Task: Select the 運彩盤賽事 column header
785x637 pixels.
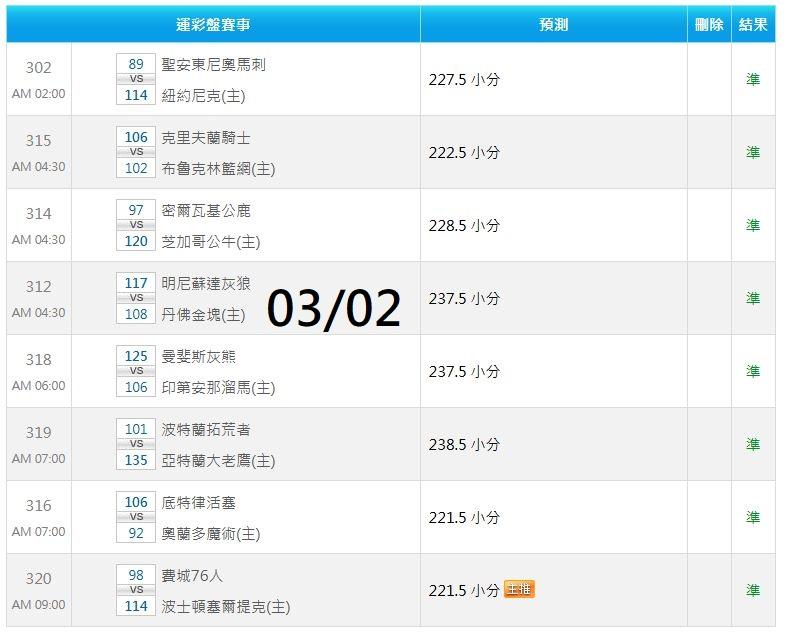Action: pyautogui.click(x=213, y=24)
